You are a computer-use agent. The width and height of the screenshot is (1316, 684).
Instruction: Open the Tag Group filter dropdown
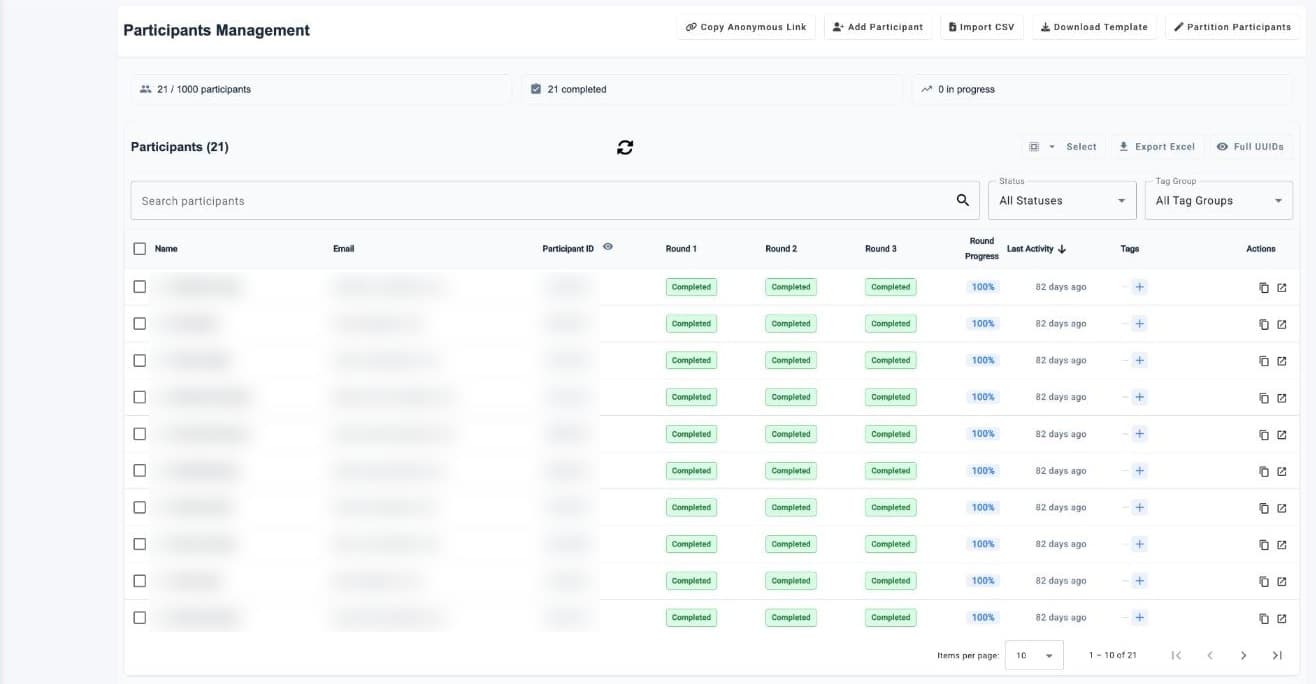(x=1219, y=200)
